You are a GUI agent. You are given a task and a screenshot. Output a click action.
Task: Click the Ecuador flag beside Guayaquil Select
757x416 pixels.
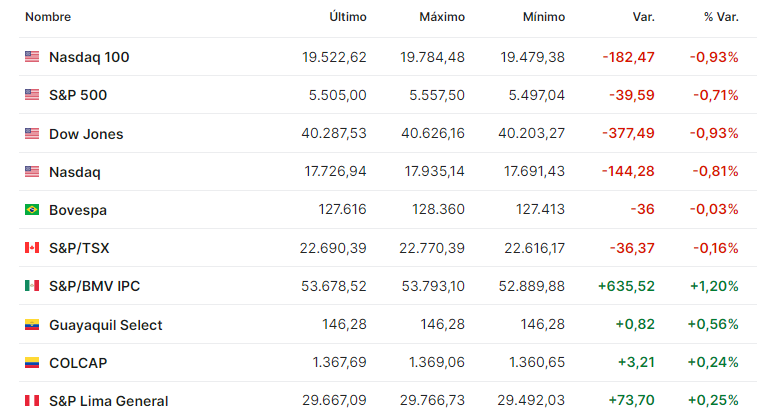click(32, 324)
